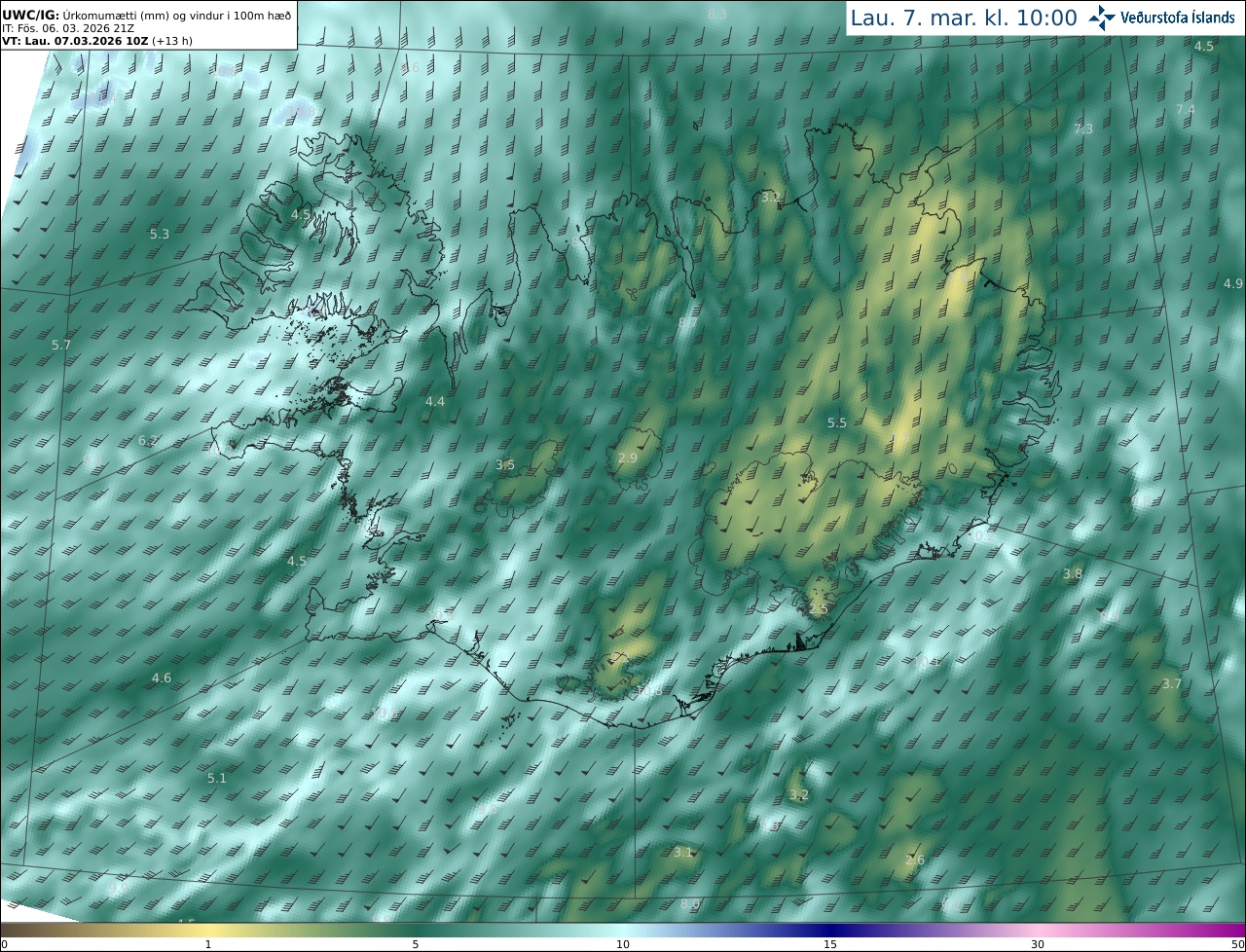Click the 6.2 precipitation value
The image size is (1246, 952).
148,441
